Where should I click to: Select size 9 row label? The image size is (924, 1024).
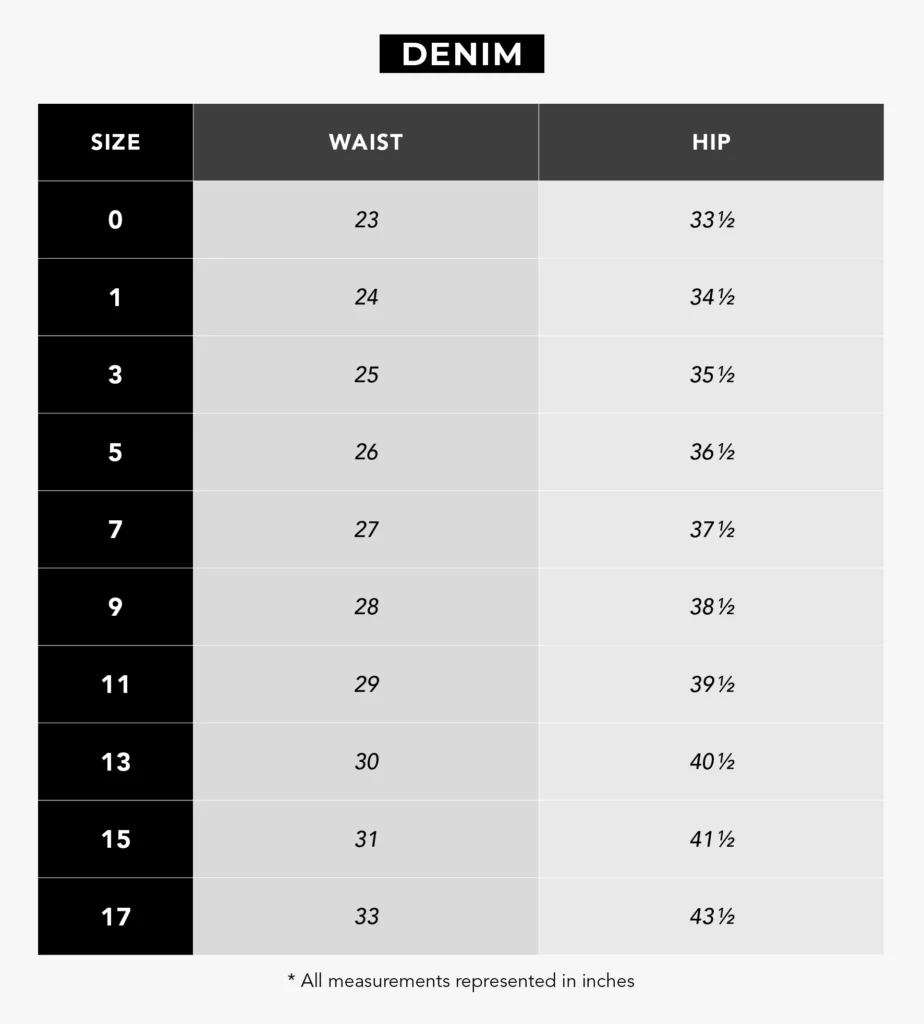click(115, 607)
